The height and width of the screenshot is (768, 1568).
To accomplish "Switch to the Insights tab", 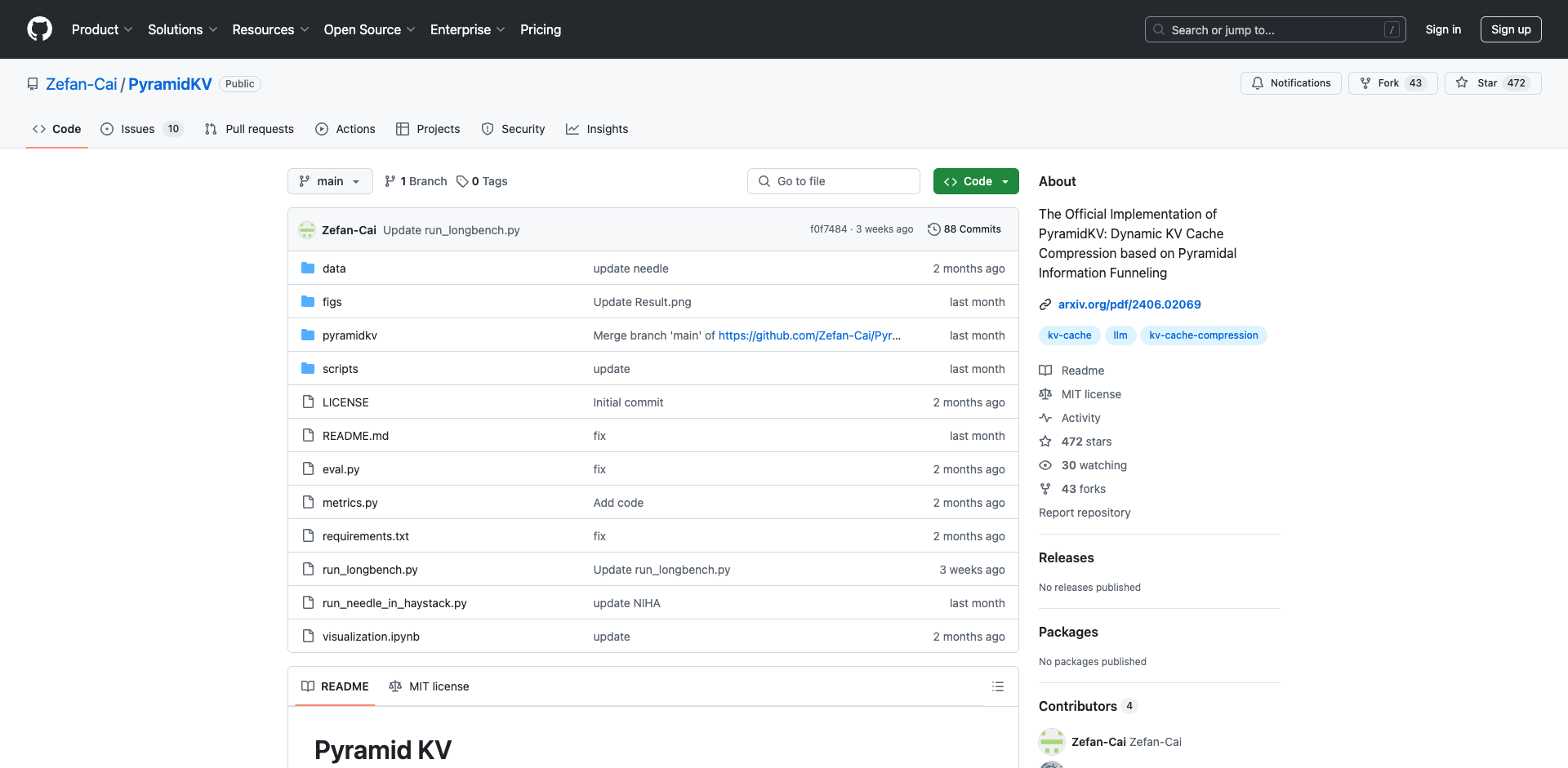I will click(597, 129).
